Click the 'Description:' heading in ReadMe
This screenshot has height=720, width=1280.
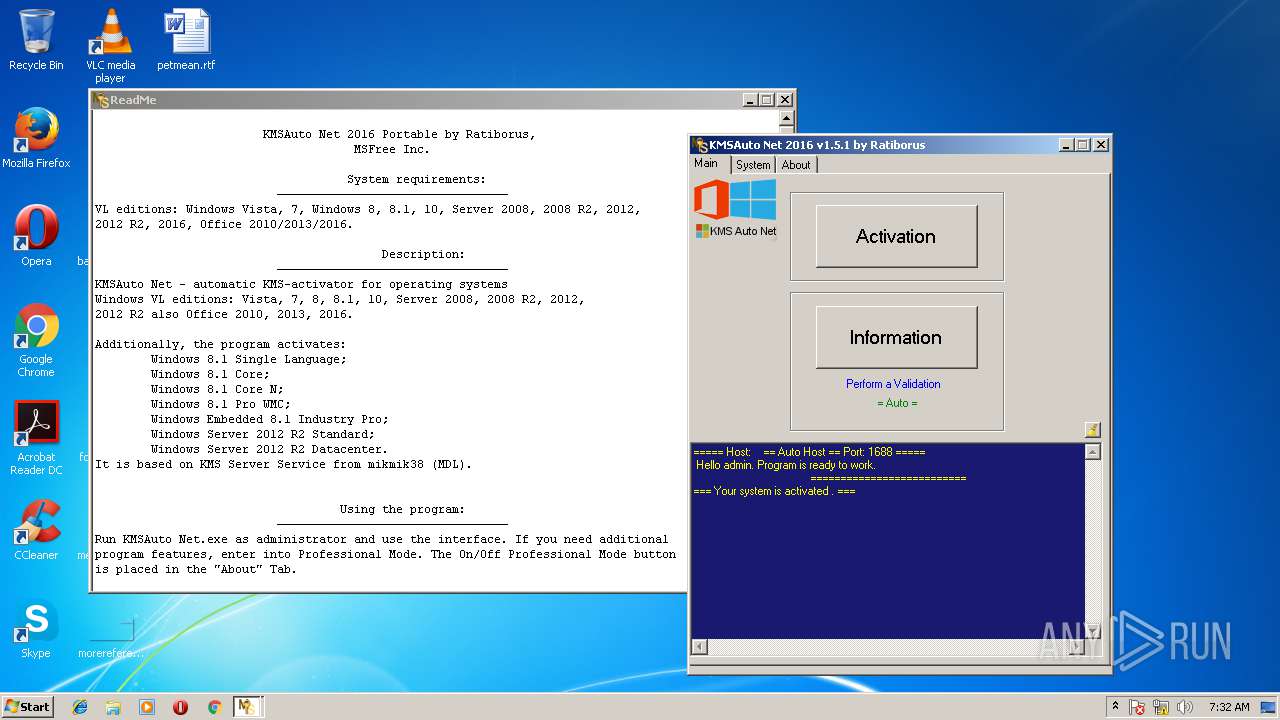pos(423,254)
